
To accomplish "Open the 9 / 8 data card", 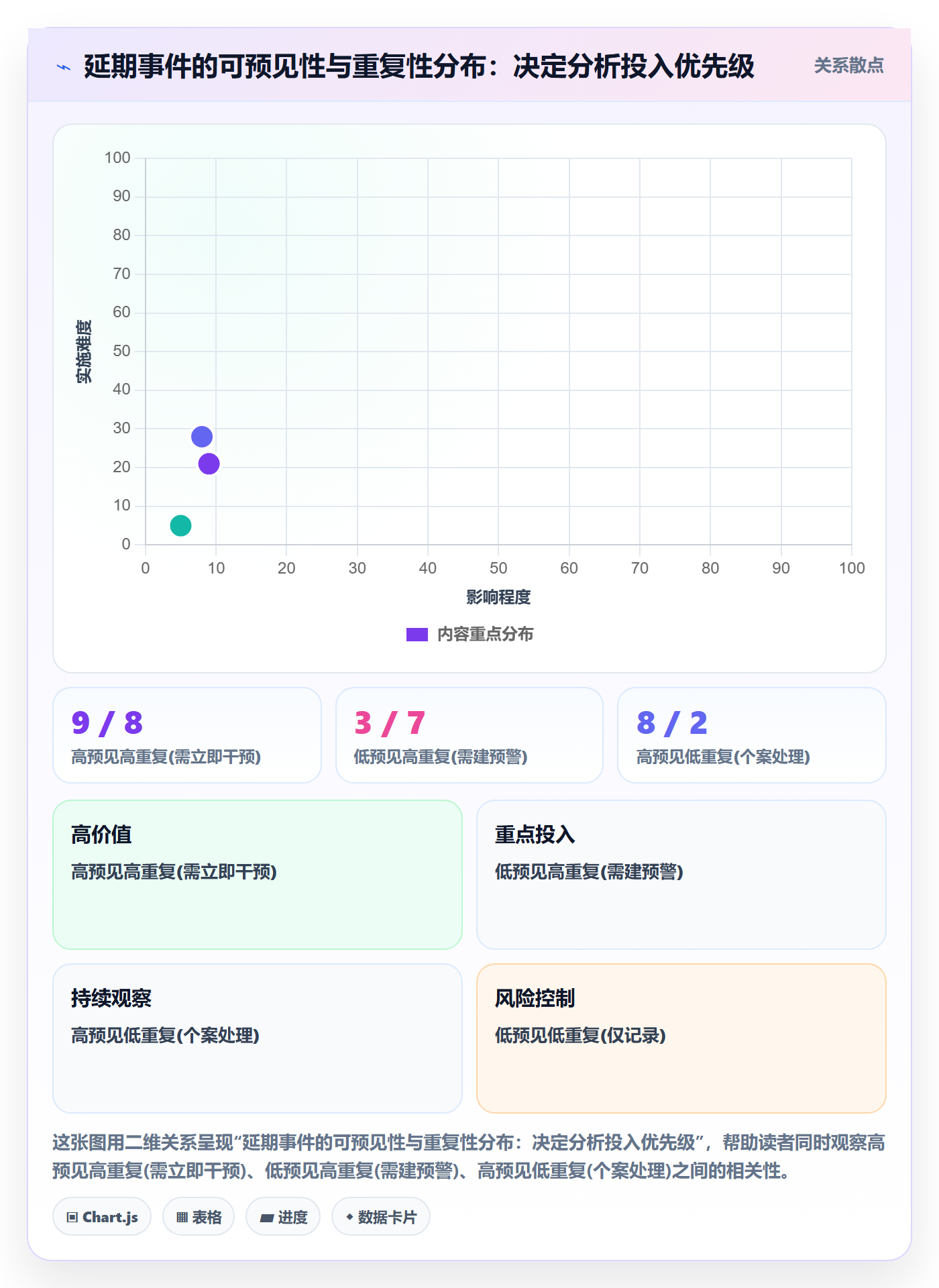I will (187, 735).
